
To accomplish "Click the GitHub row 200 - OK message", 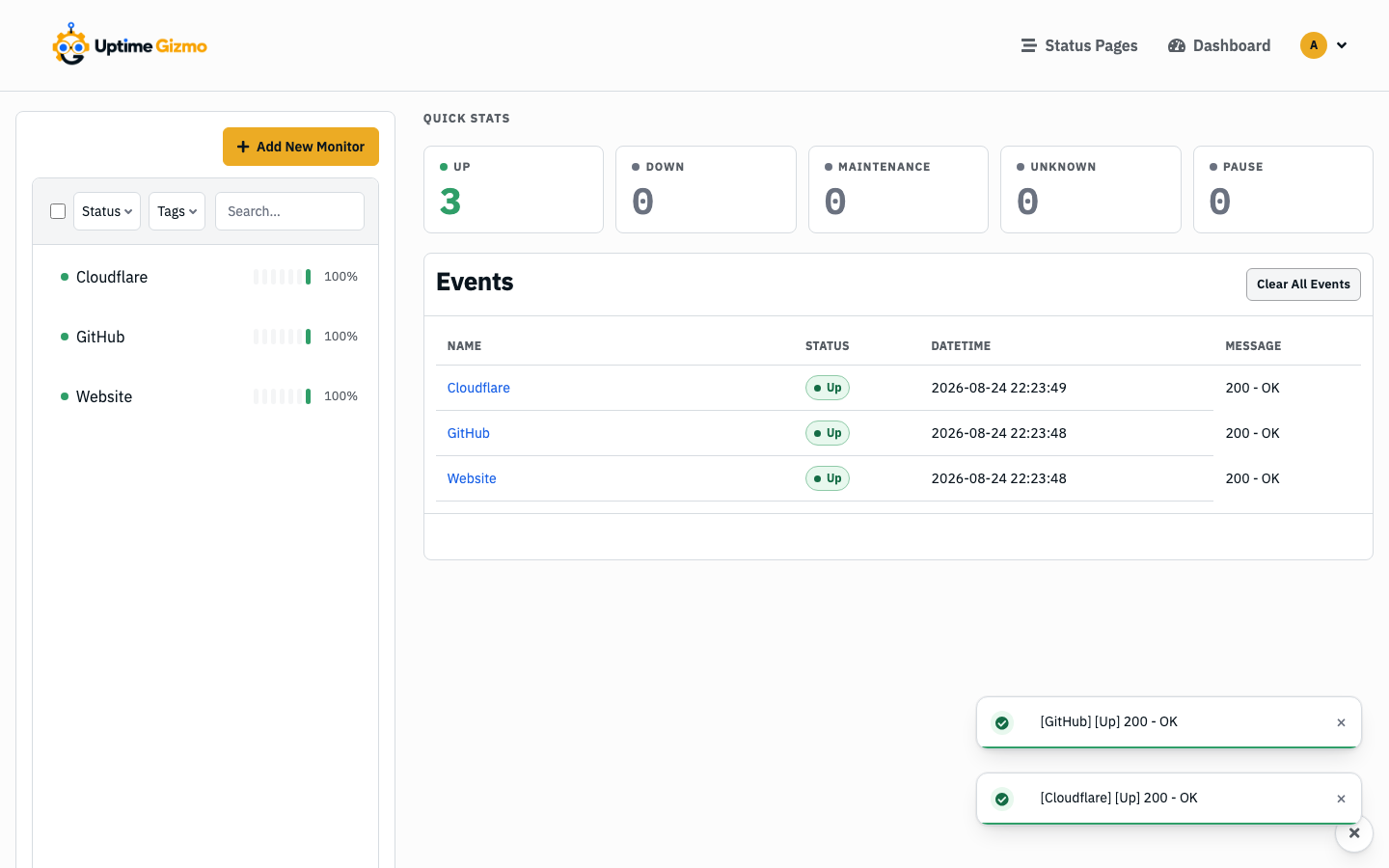I will [x=1252, y=433].
